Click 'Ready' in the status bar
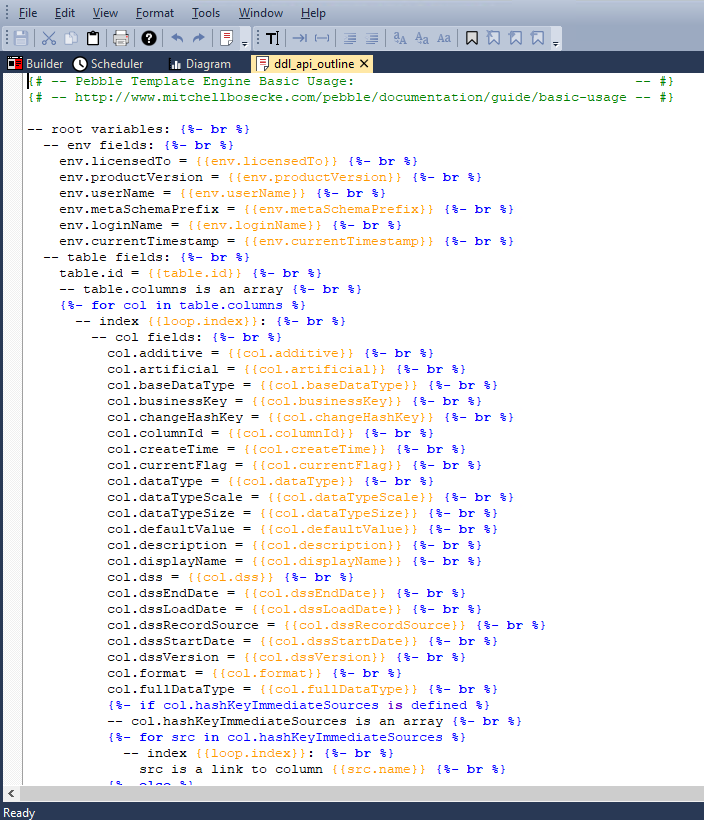Screen dimensions: 704x820 point(19,813)
